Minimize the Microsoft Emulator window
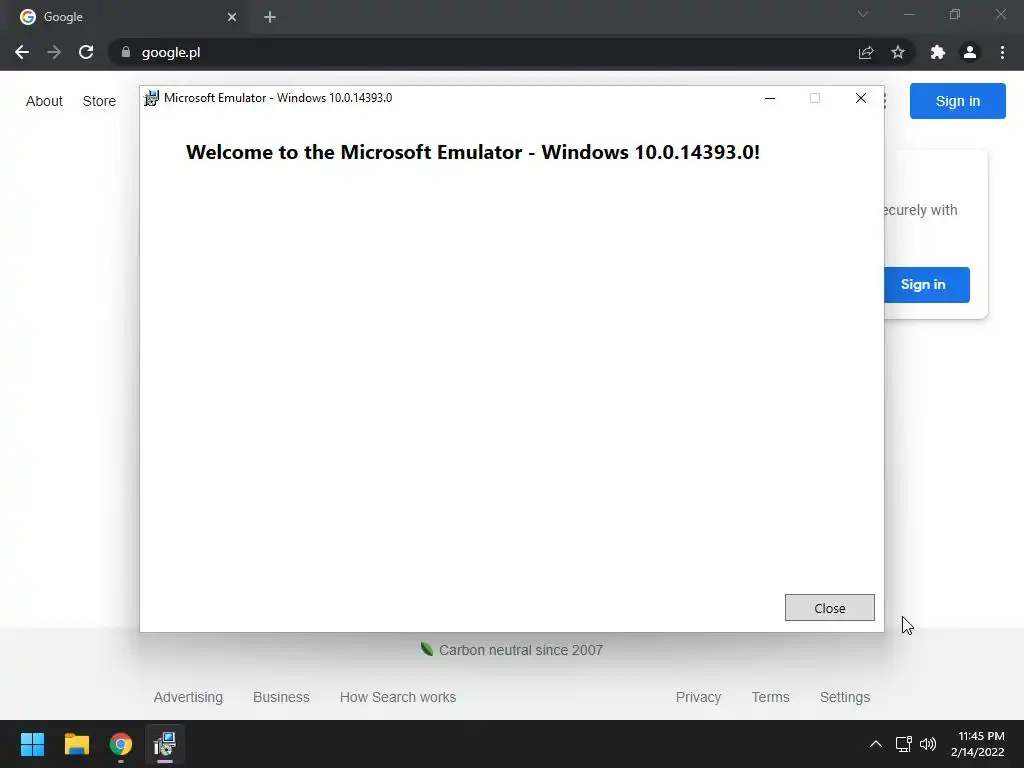1024x768 pixels. [x=770, y=98]
